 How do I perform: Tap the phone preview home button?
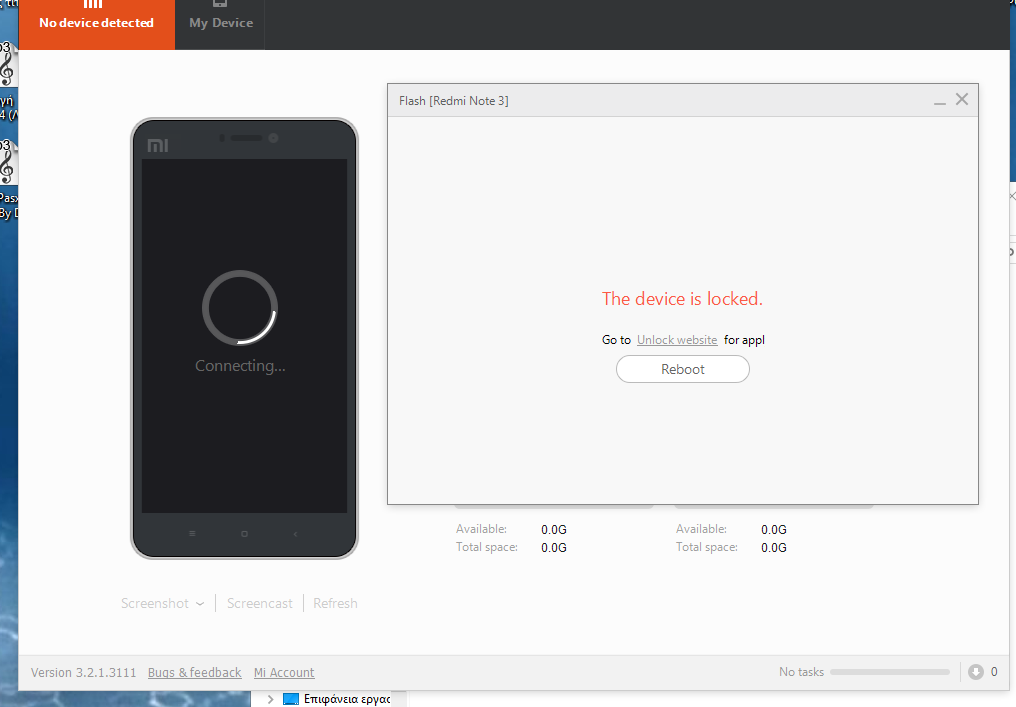coord(244,534)
